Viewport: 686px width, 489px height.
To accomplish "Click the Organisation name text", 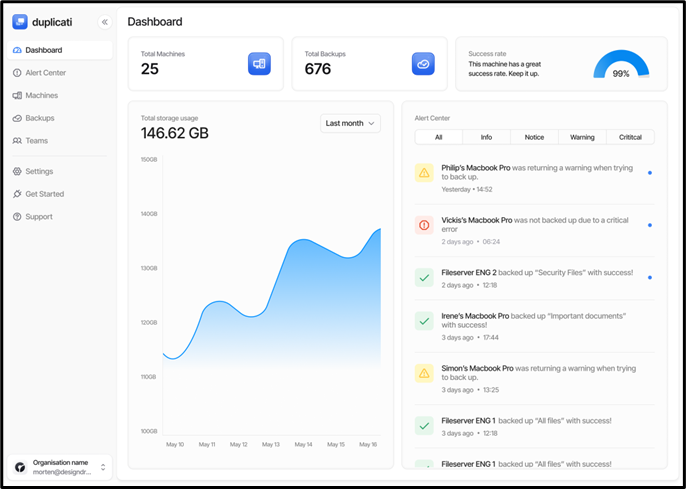I will pyautogui.click(x=60, y=462).
